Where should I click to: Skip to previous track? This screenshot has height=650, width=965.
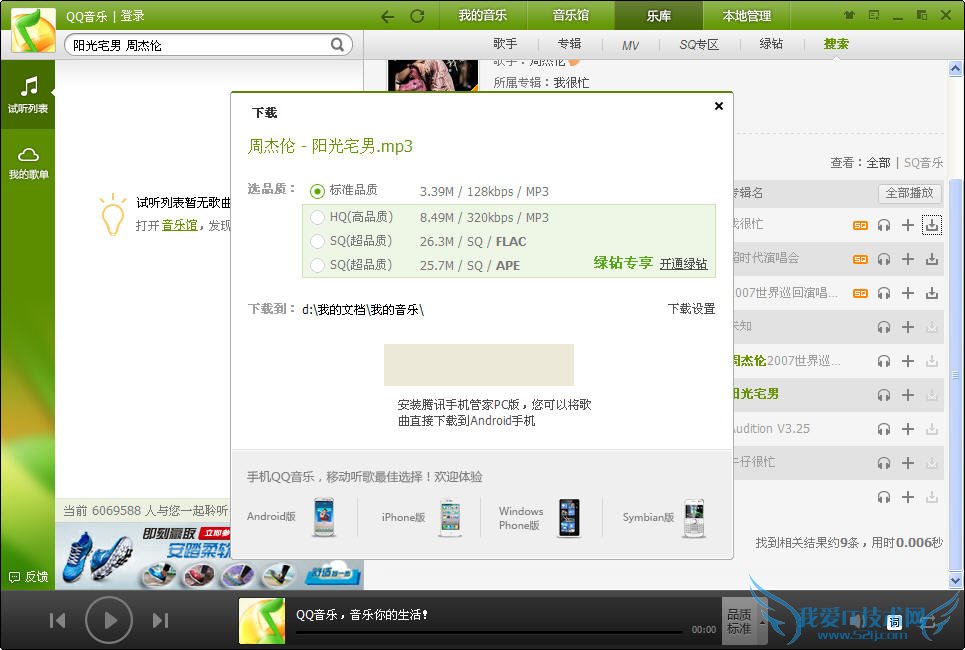tap(57, 620)
